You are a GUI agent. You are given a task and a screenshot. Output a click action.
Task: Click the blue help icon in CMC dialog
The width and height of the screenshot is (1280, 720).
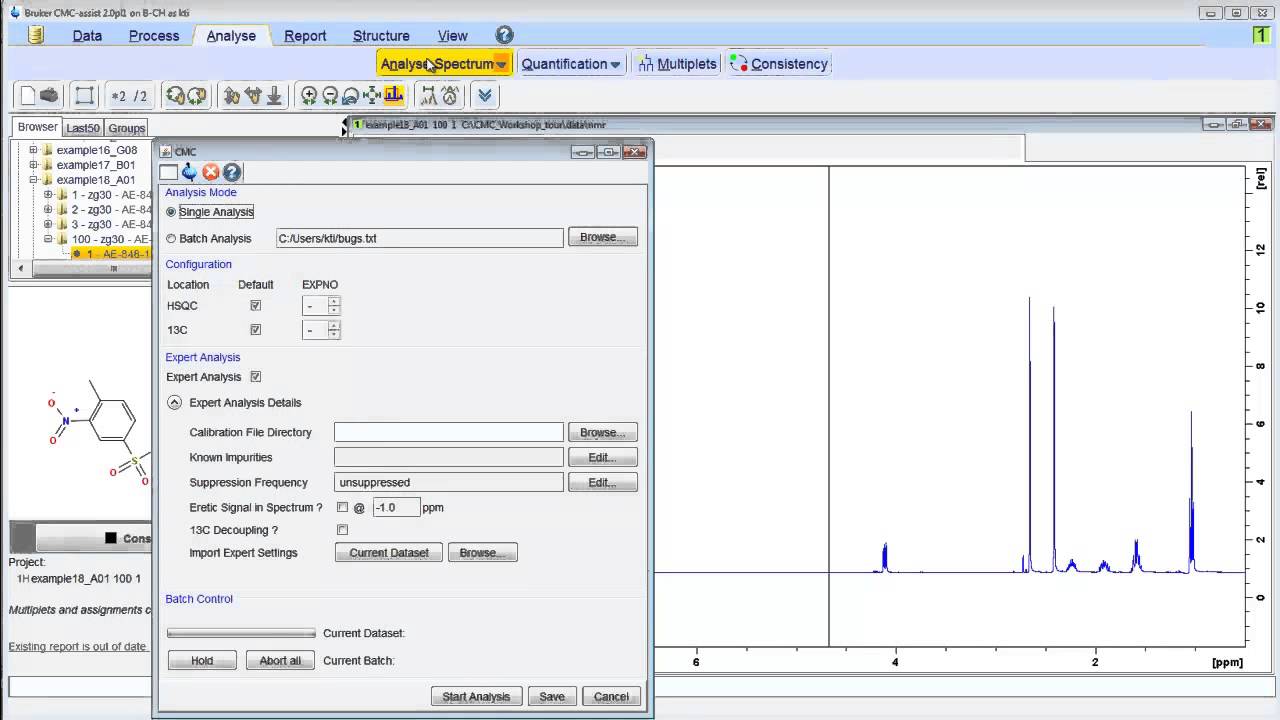point(232,172)
